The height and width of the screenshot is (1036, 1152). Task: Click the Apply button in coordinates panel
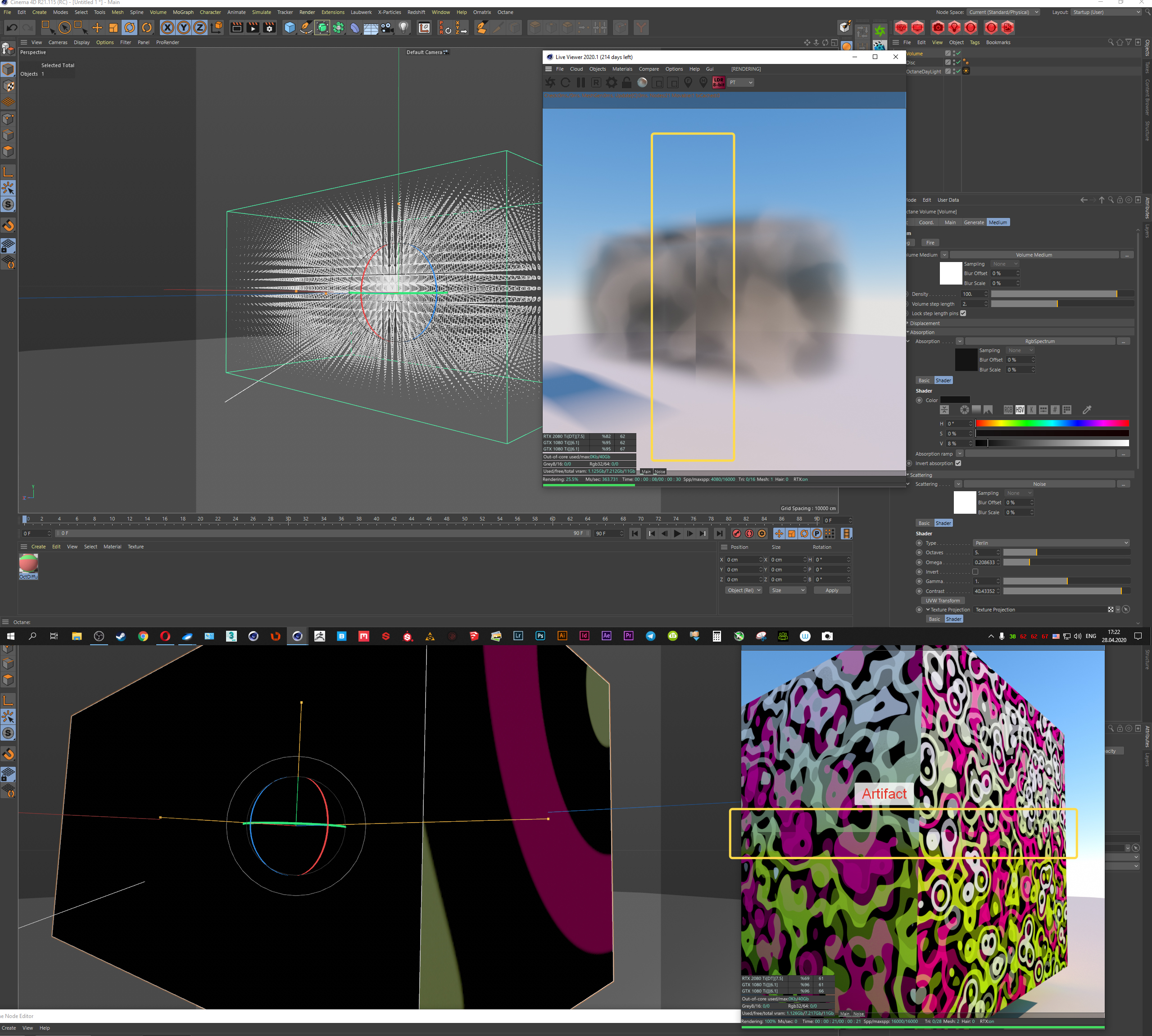[x=831, y=590]
